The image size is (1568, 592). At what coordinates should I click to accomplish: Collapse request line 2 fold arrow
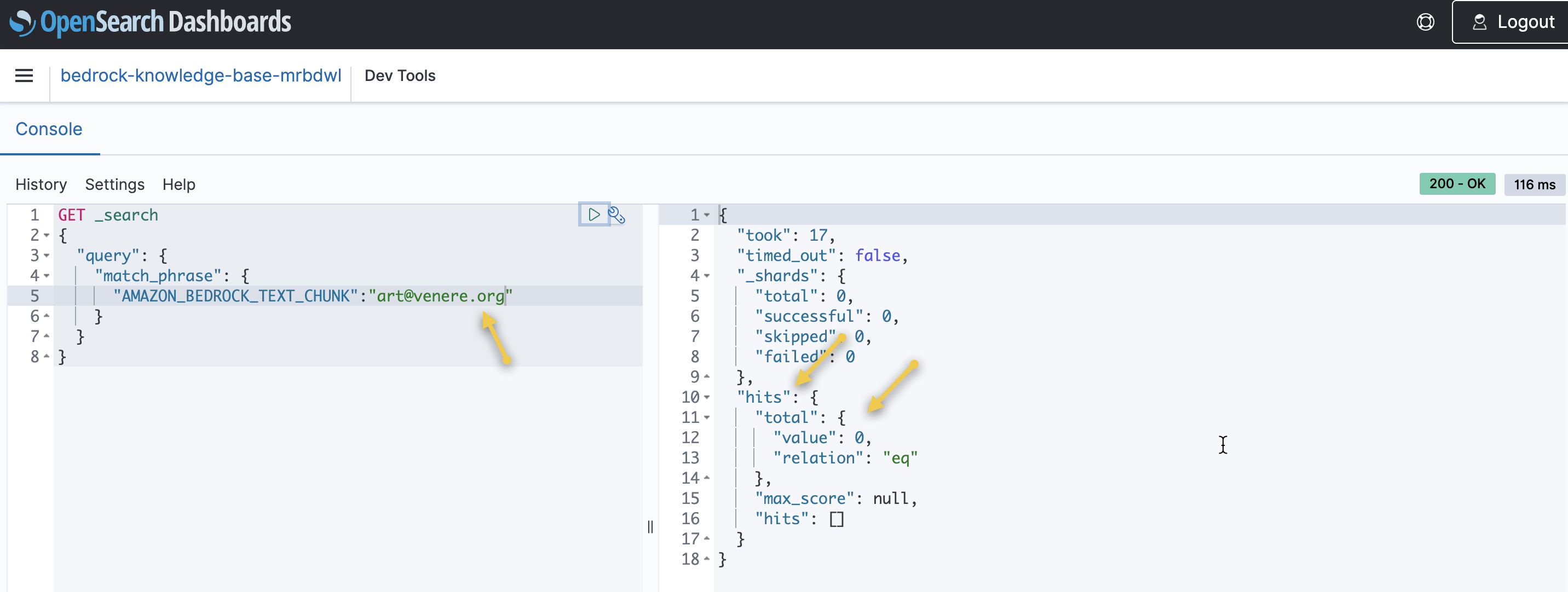tap(47, 235)
